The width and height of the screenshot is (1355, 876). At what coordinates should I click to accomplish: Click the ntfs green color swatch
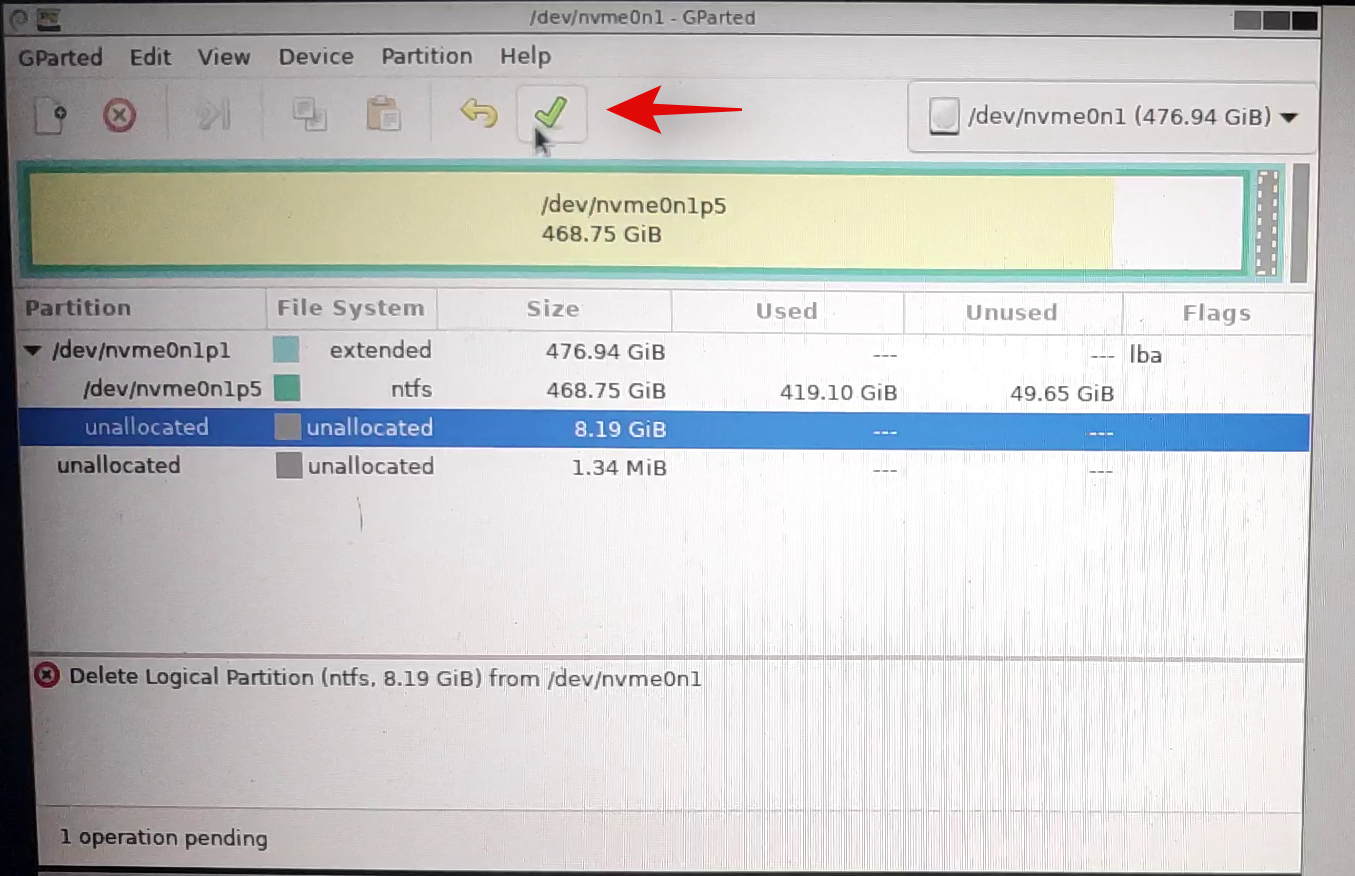click(288, 388)
